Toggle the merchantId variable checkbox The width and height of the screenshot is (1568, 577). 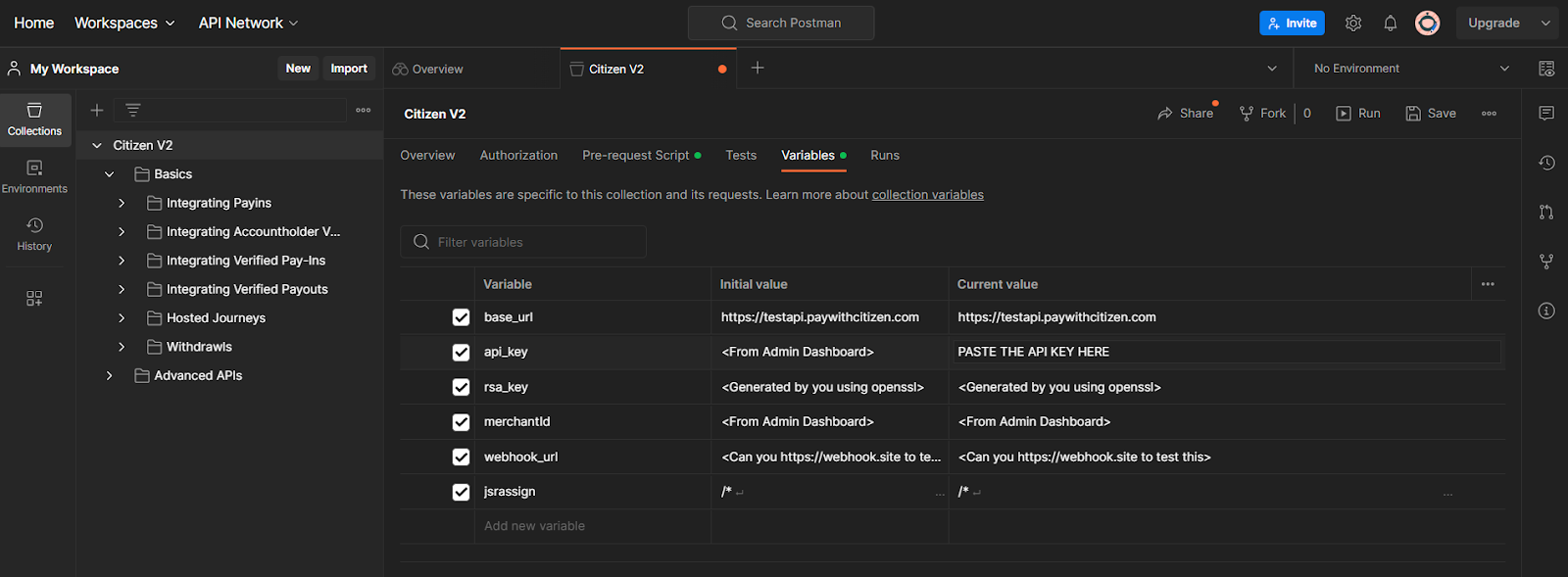click(461, 422)
